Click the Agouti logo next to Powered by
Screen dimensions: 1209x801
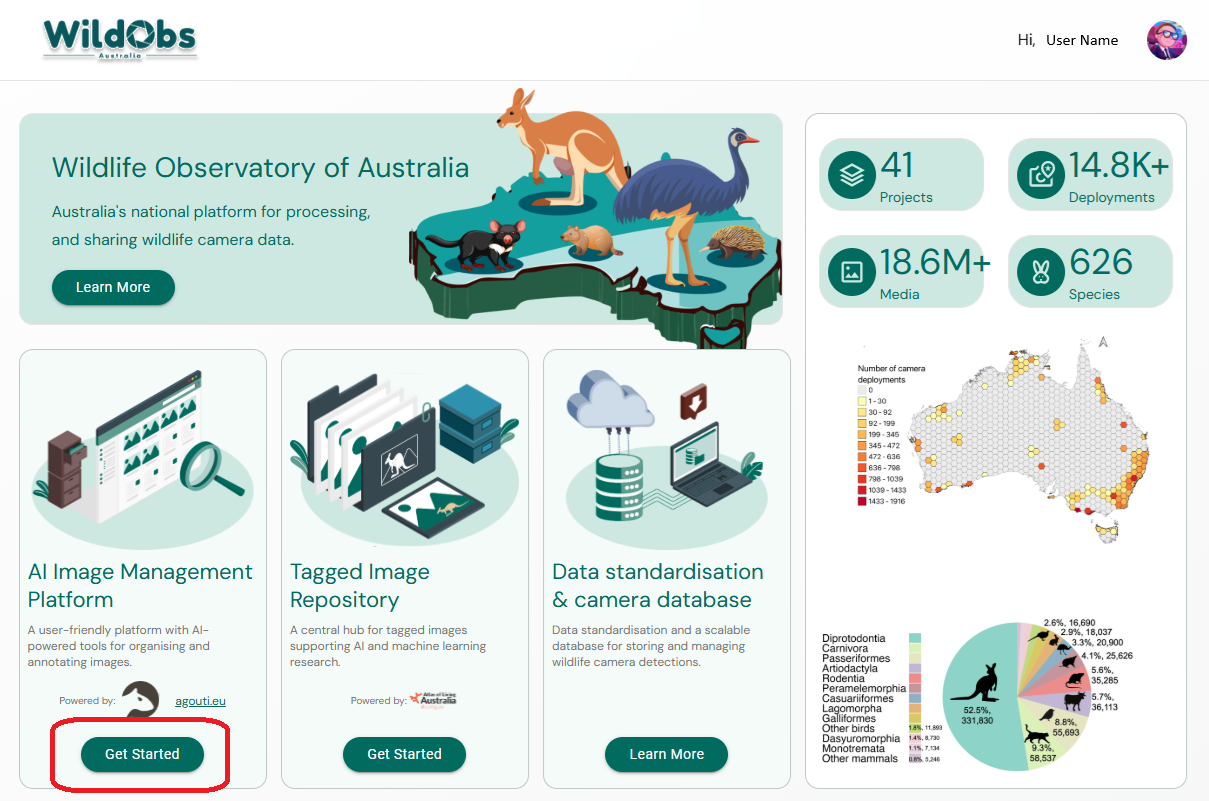(140, 700)
